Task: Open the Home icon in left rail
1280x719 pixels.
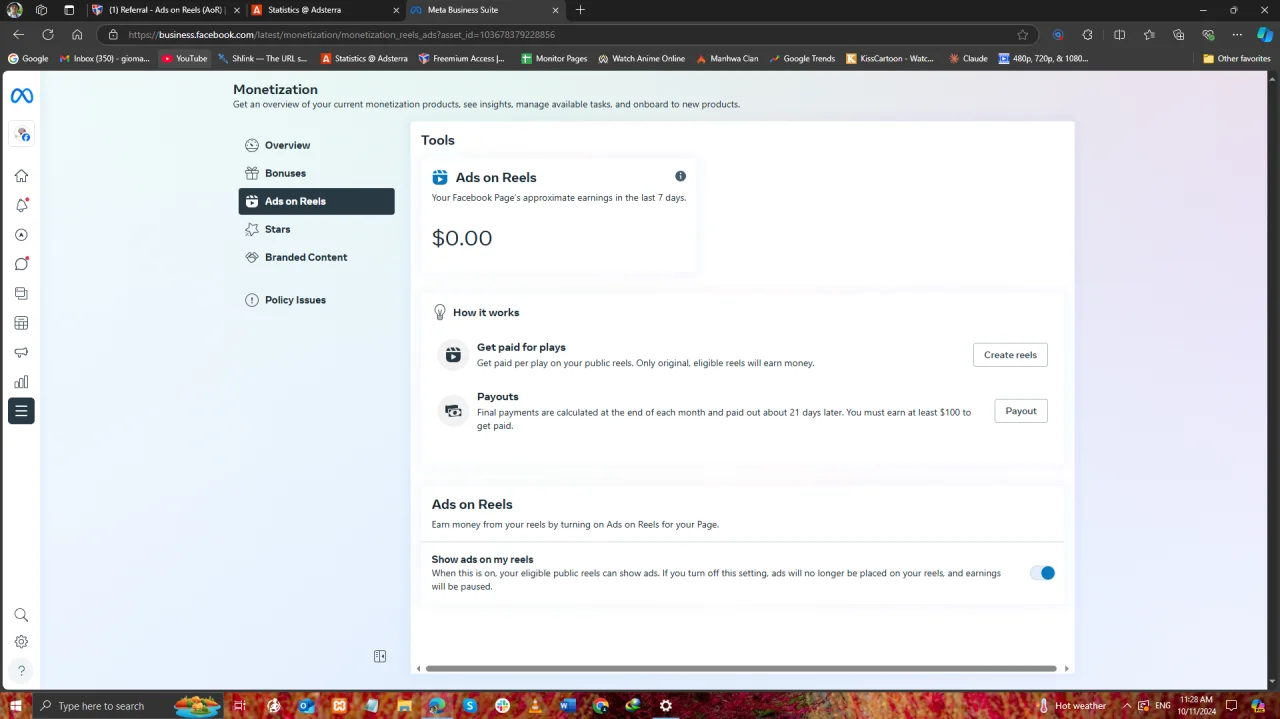Action: click(x=21, y=176)
